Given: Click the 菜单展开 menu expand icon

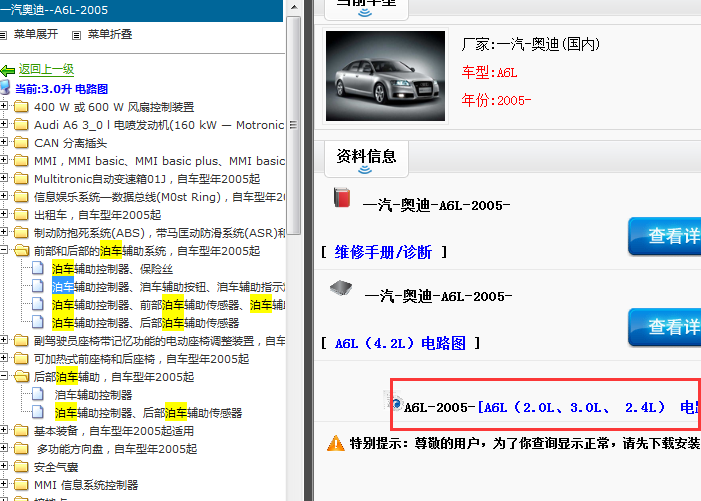Looking at the screenshot, I should pyautogui.click(x=3, y=35).
